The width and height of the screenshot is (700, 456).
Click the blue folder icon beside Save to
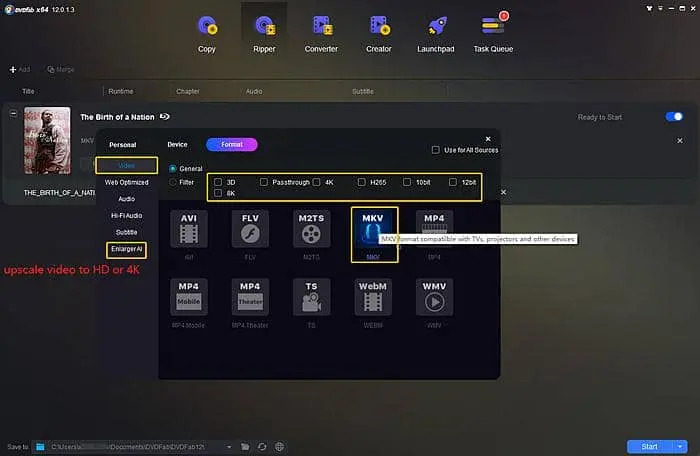tap(40, 447)
